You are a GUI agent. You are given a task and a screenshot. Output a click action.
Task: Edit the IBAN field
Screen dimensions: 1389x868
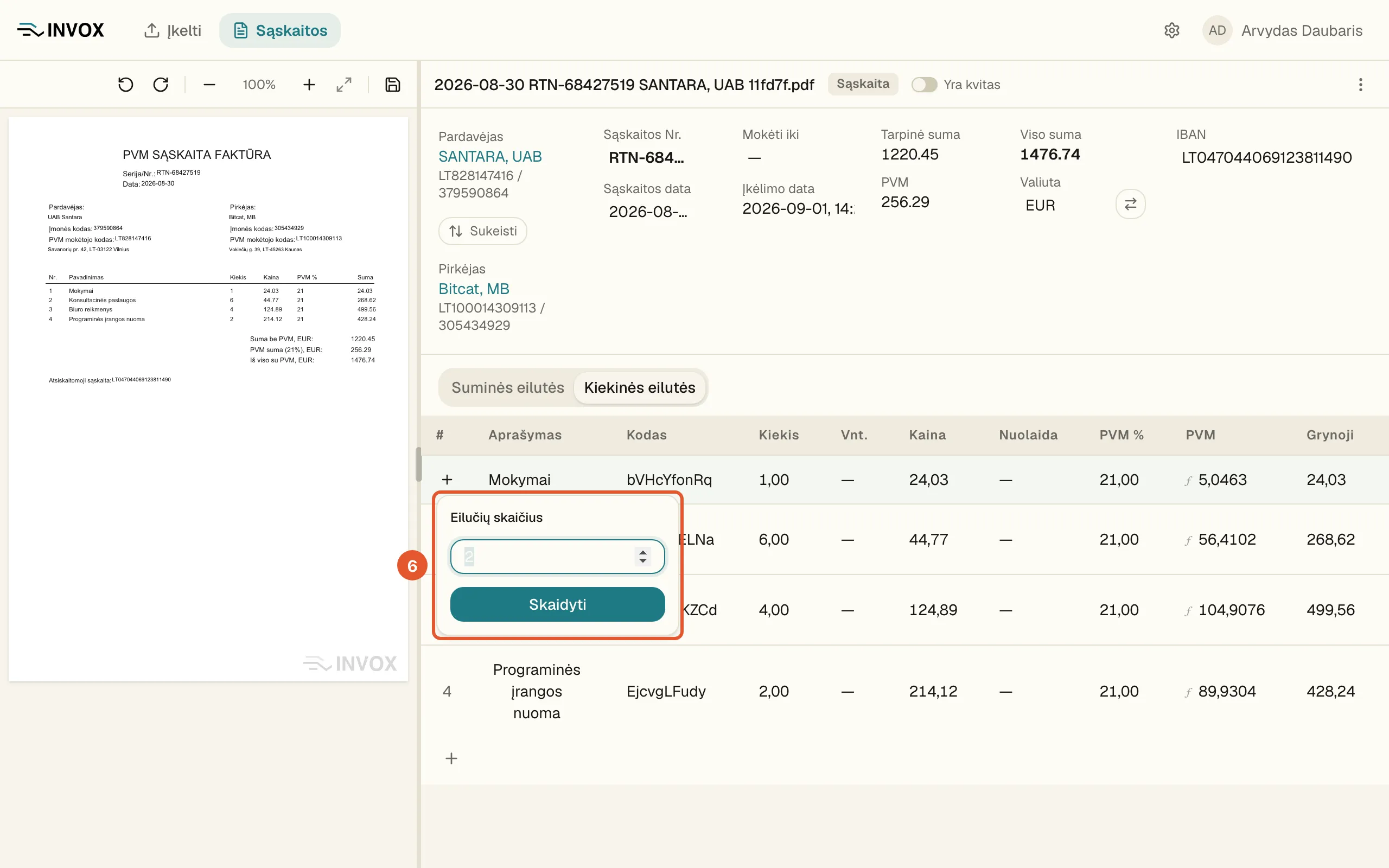(1267, 157)
